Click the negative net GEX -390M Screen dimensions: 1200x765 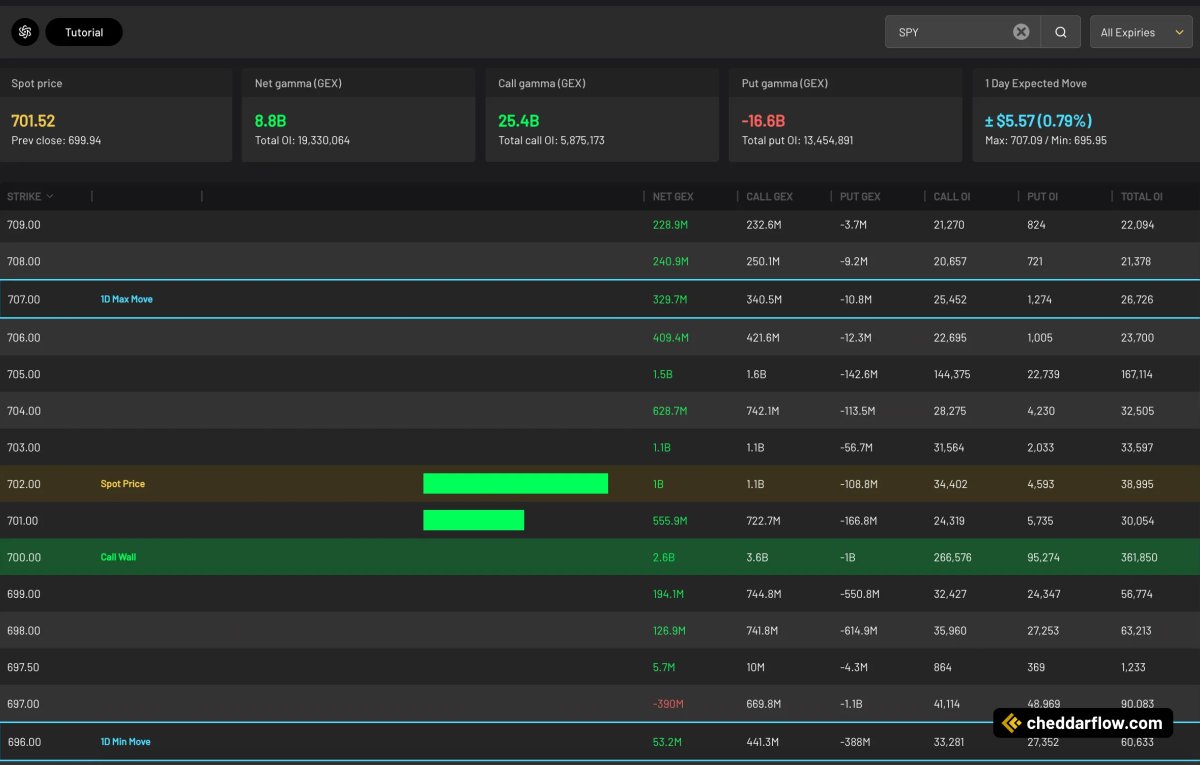pos(668,704)
